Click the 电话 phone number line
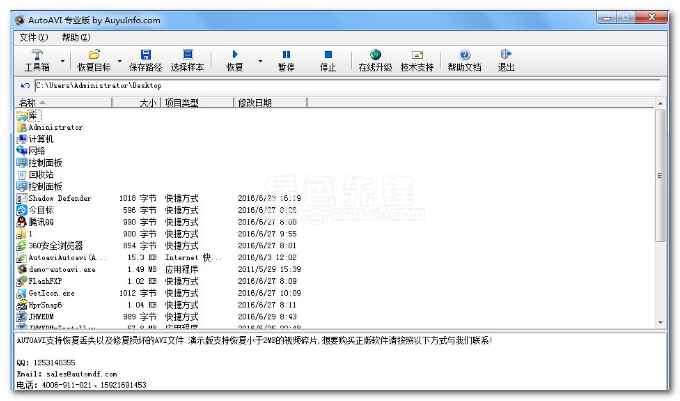The height and width of the screenshot is (401, 680). 81,385
